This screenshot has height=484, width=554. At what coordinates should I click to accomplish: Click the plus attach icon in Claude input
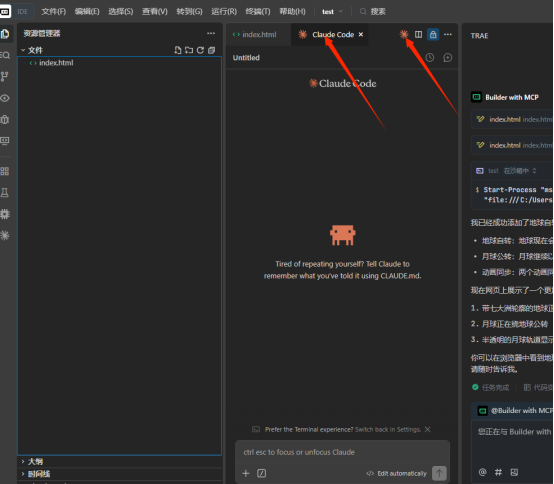pyautogui.click(x=246, y=473)
